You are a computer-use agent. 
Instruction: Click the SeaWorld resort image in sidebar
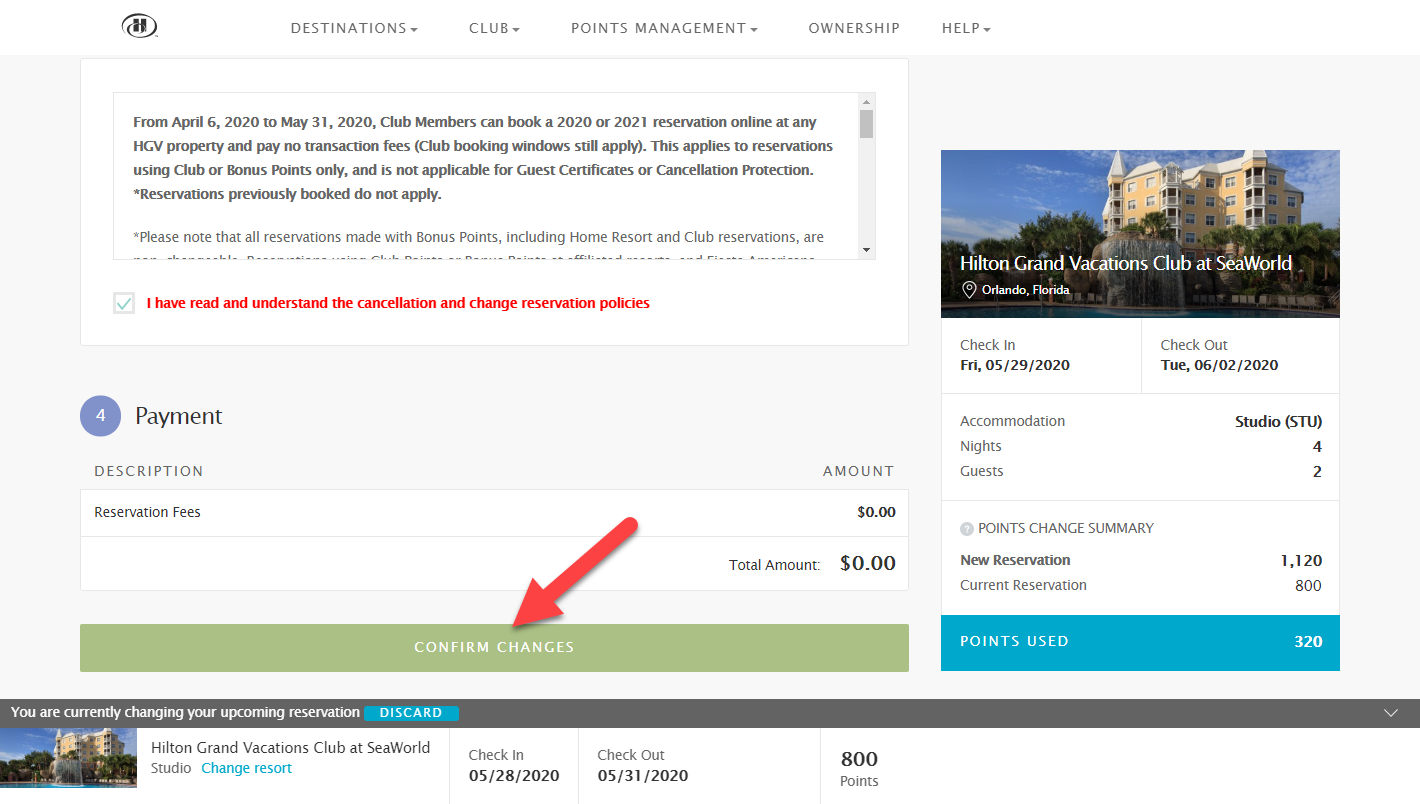pyautogui.click(x=1140, y=234)
